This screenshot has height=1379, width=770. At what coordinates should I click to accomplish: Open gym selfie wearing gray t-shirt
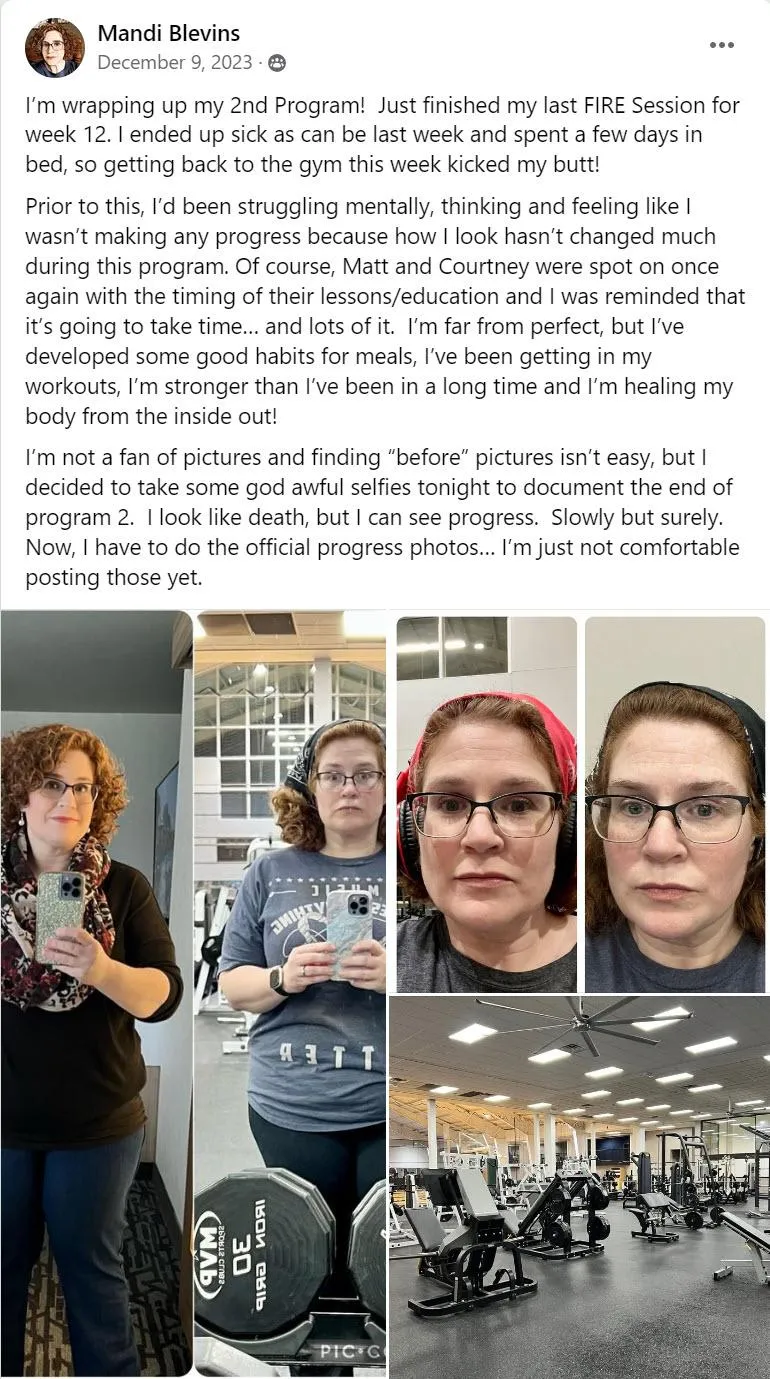click(290, 993)
